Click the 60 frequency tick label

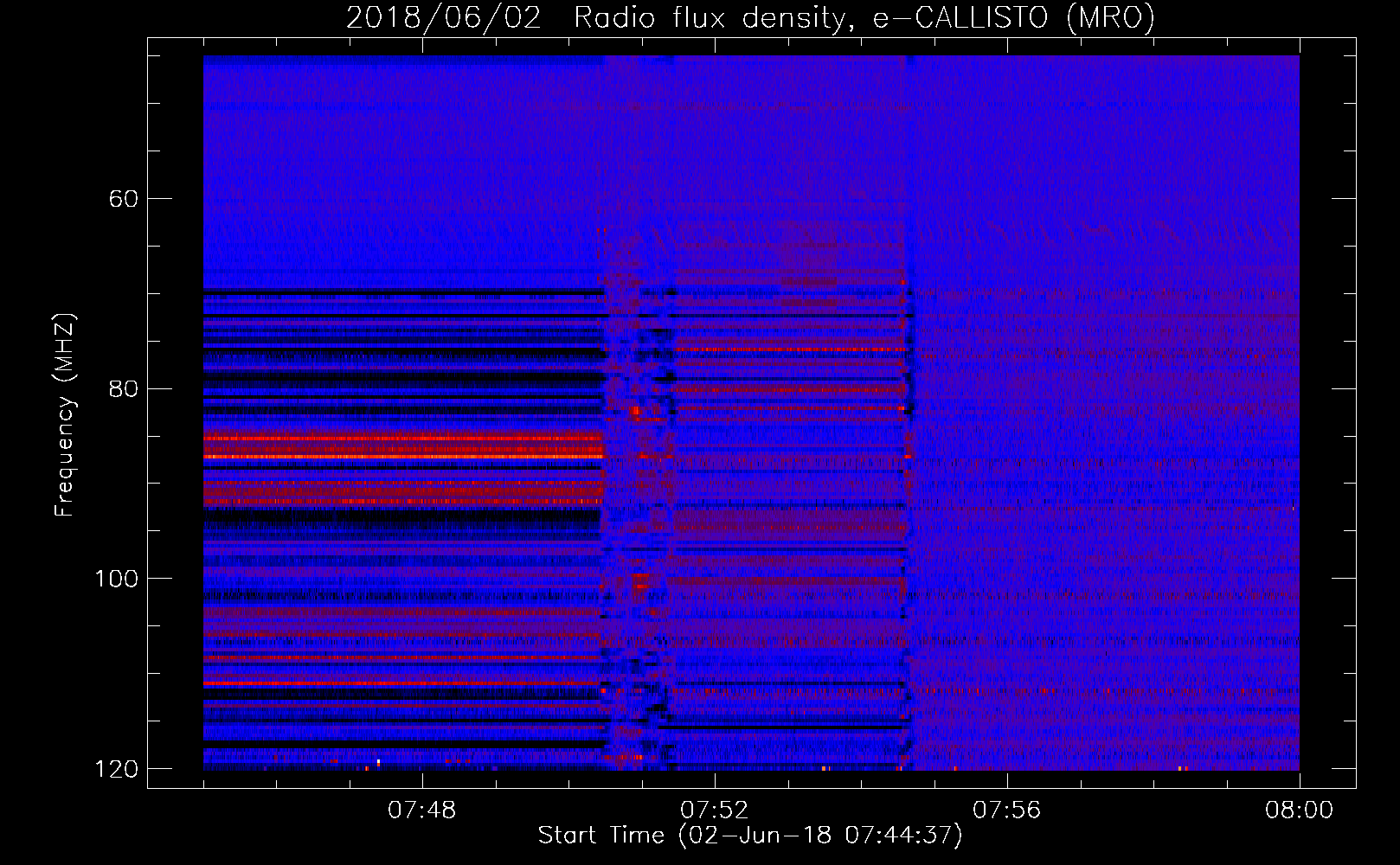(124, 199)
